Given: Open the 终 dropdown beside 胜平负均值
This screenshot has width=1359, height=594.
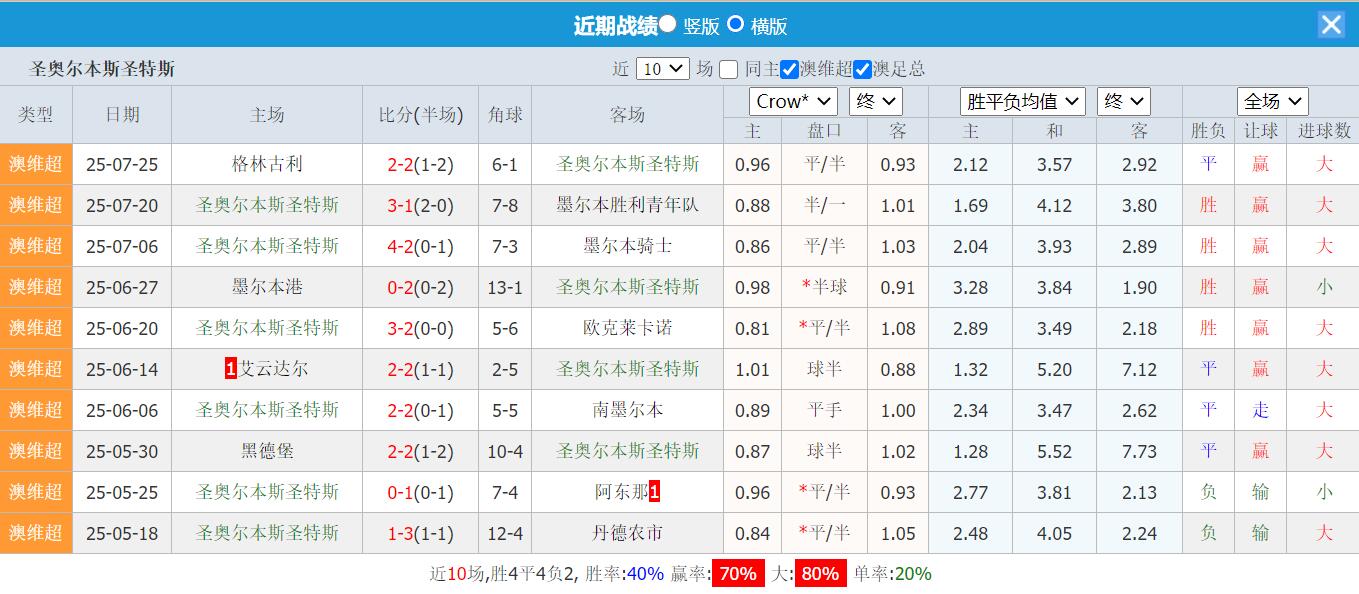Looking at the screenshot, I should pyautogui.click(x=1124, y=100).
